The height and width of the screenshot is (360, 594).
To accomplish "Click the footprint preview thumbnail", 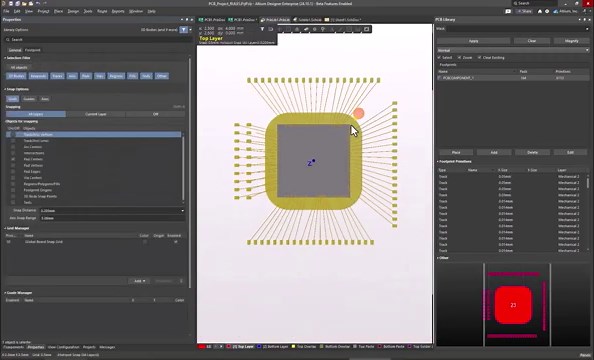I will (514, 305).
